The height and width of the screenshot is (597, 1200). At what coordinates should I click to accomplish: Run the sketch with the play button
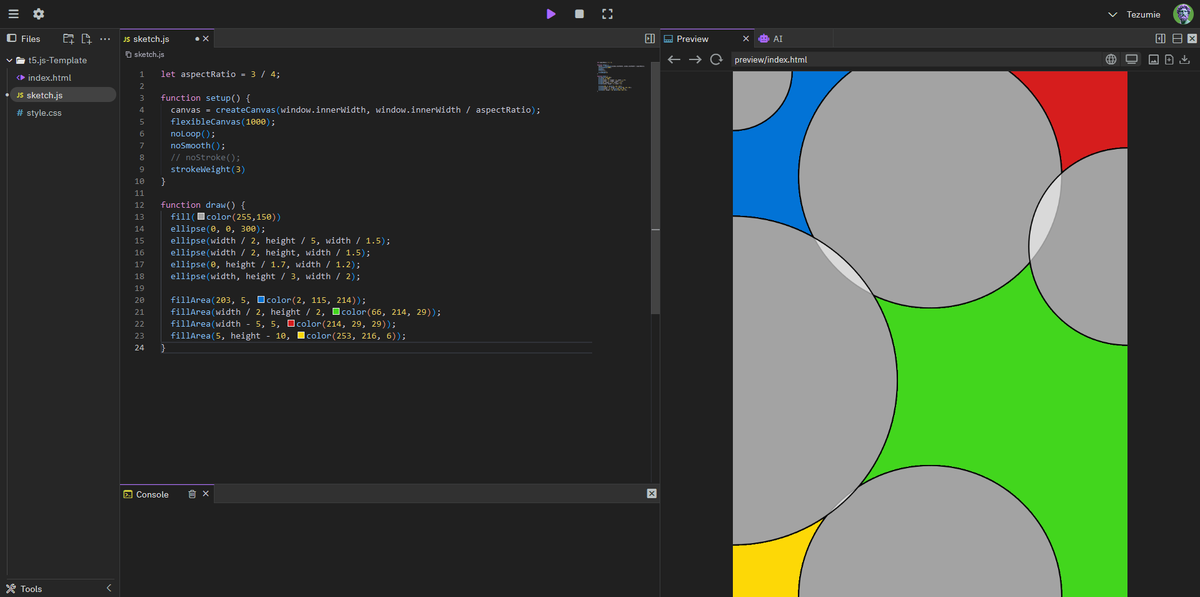551,14
